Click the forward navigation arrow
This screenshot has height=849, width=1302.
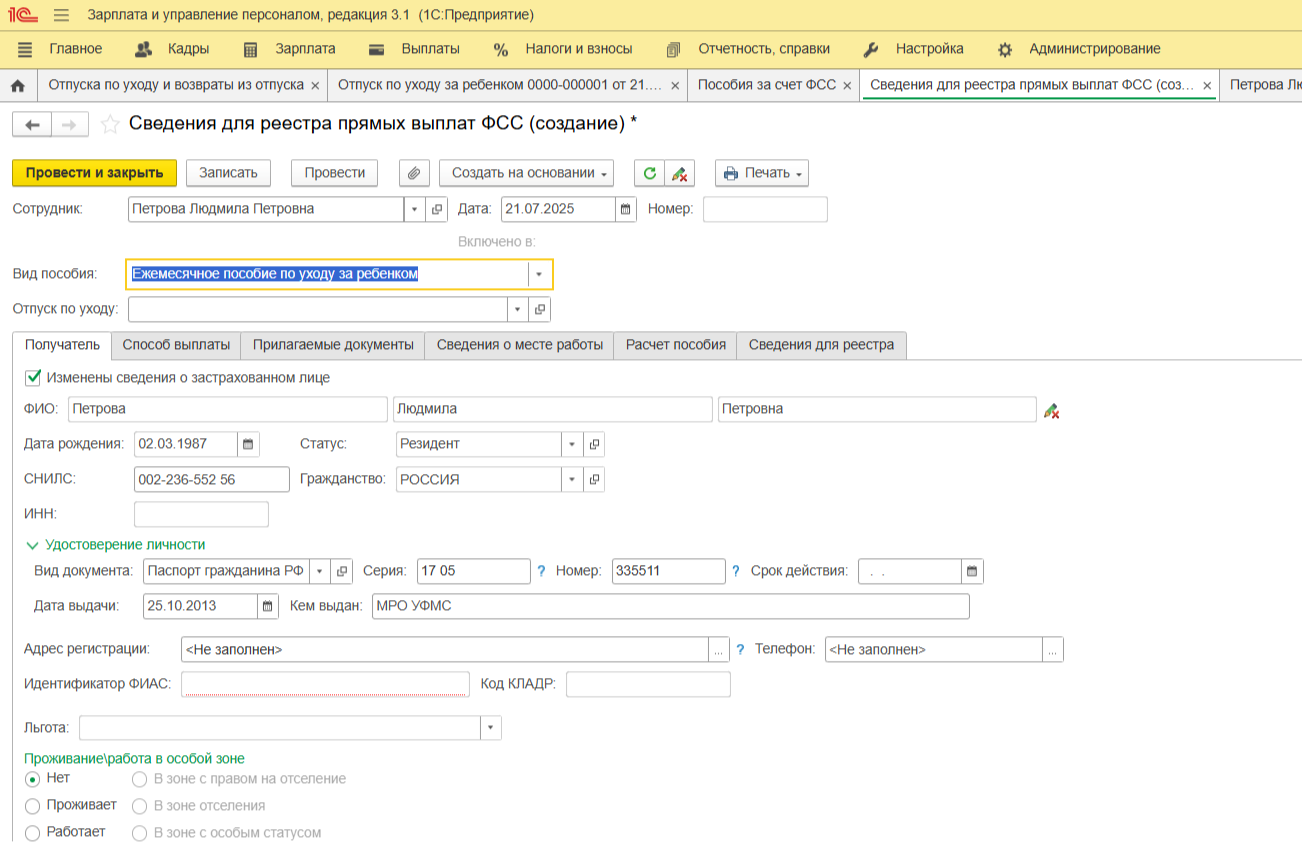coord(69,124)
